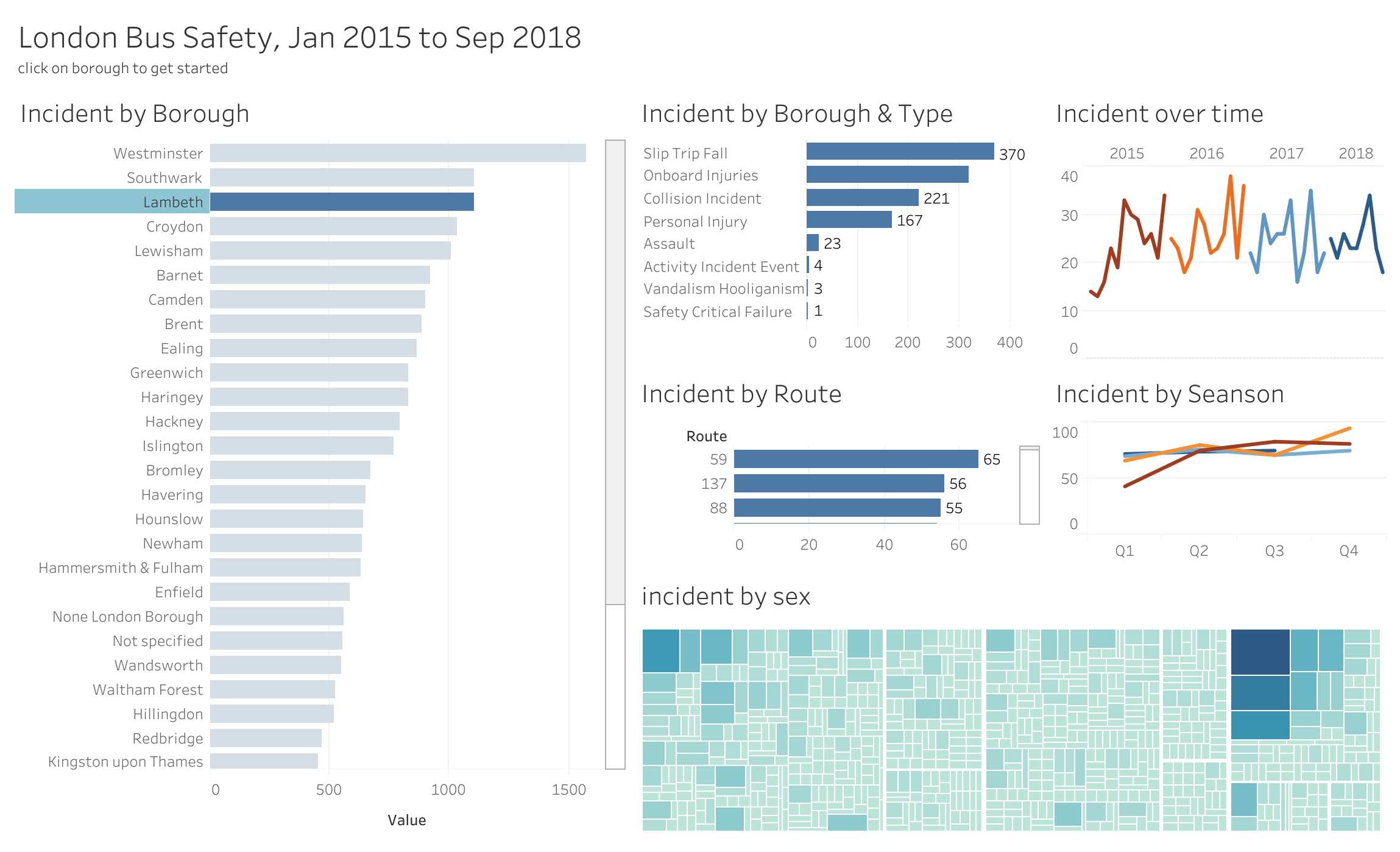The width and height of the screenshot is (1400, 852).
Task: Click the Q3 axis label
Action: point(1274,551)
